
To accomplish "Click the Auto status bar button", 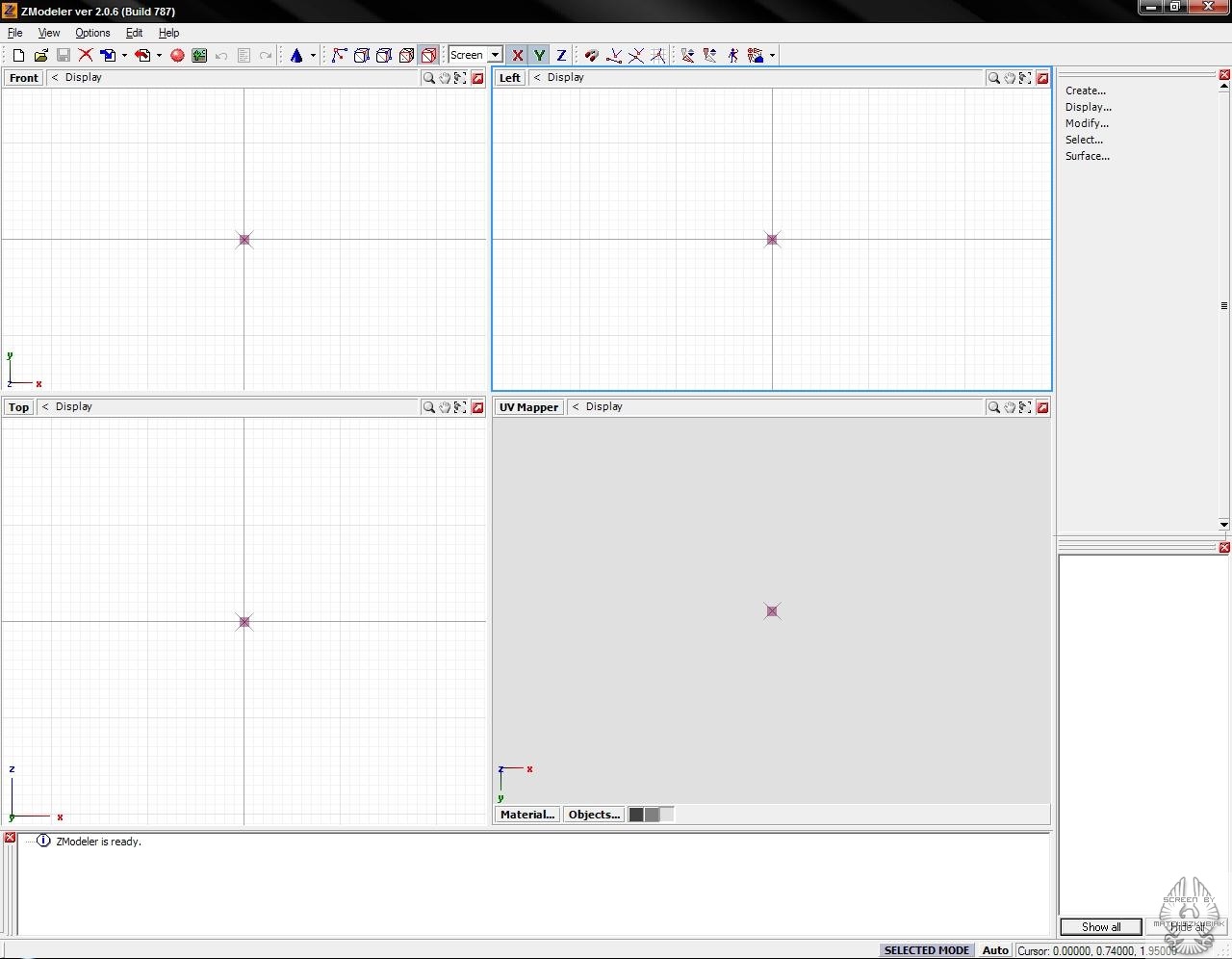I will (995, 950).
